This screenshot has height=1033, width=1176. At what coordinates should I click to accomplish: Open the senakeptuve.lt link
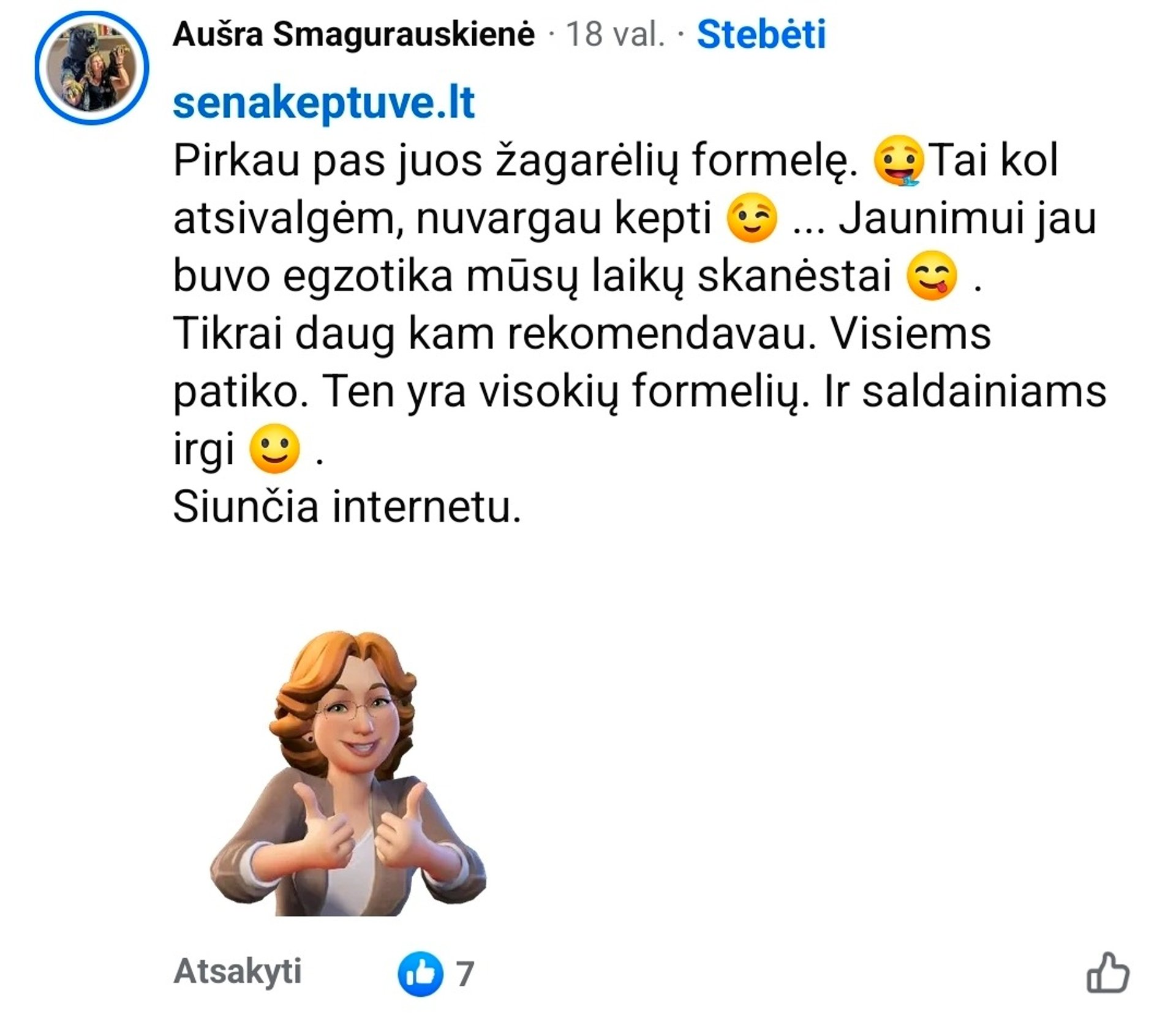pyautogui.click(x=324, y=103)
